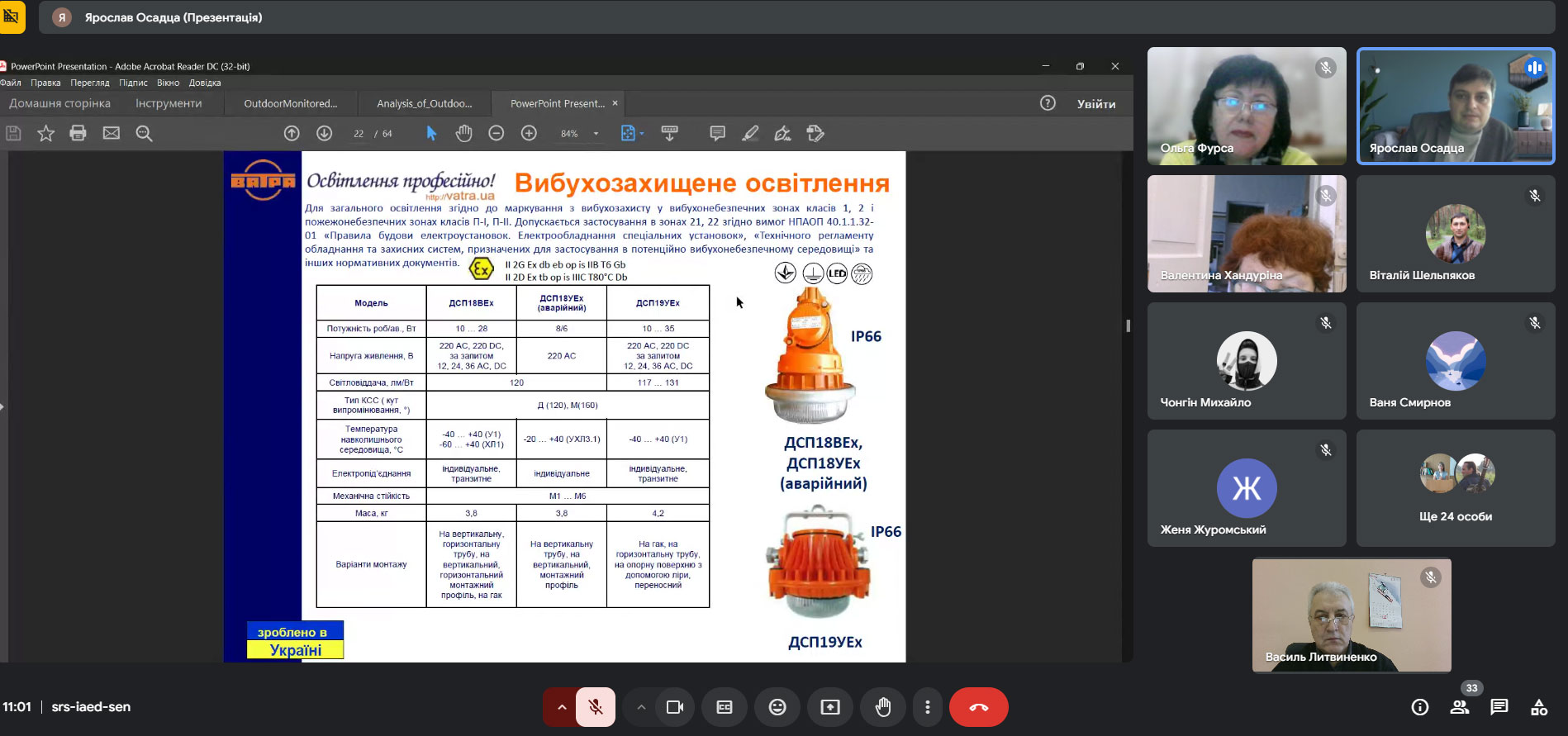Open the Довідка menu
This screenshot has height=736, width=1568.
point(205,83)
